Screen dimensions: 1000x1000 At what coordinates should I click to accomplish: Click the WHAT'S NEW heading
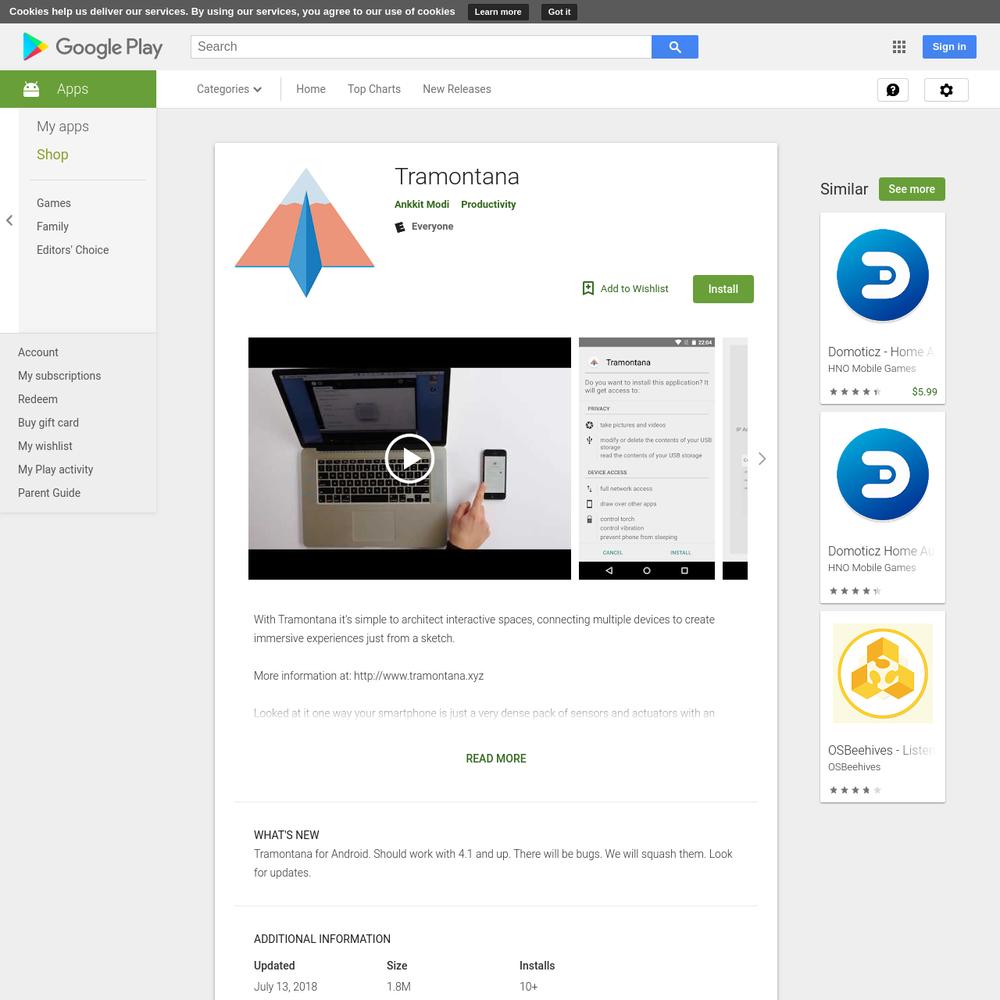click(x=286, y=835)
